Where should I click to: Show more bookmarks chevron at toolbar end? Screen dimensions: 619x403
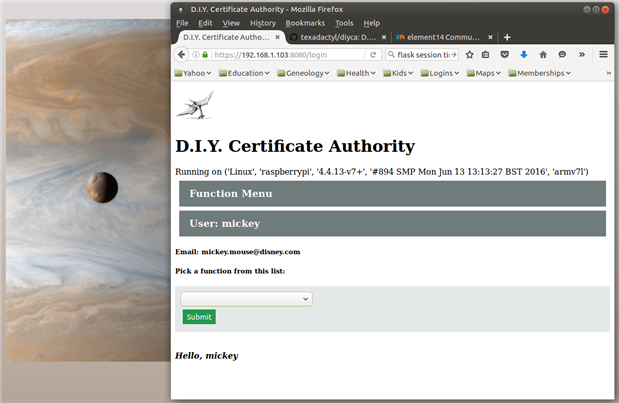pyautogui.click(x=608, y=73)
